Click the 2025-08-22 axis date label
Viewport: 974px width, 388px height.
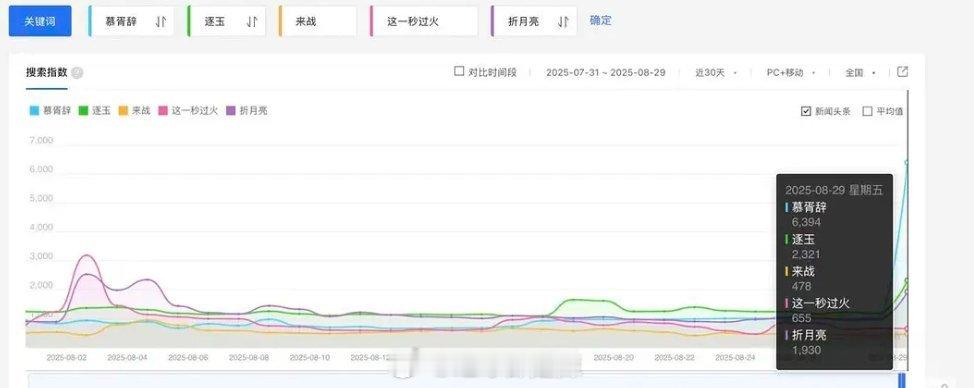click(x=675, y=358)
